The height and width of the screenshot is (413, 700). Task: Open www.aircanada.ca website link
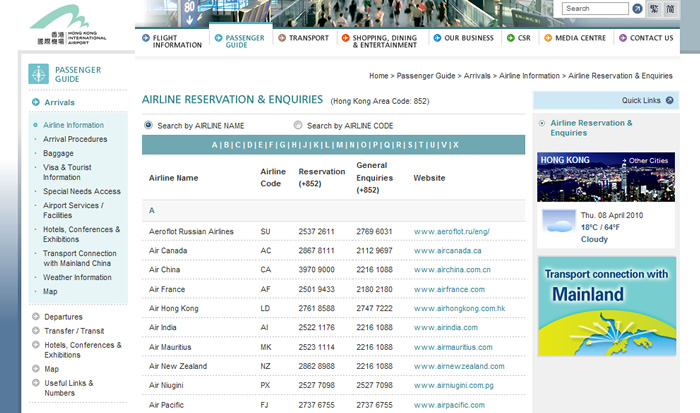point(447,250)
